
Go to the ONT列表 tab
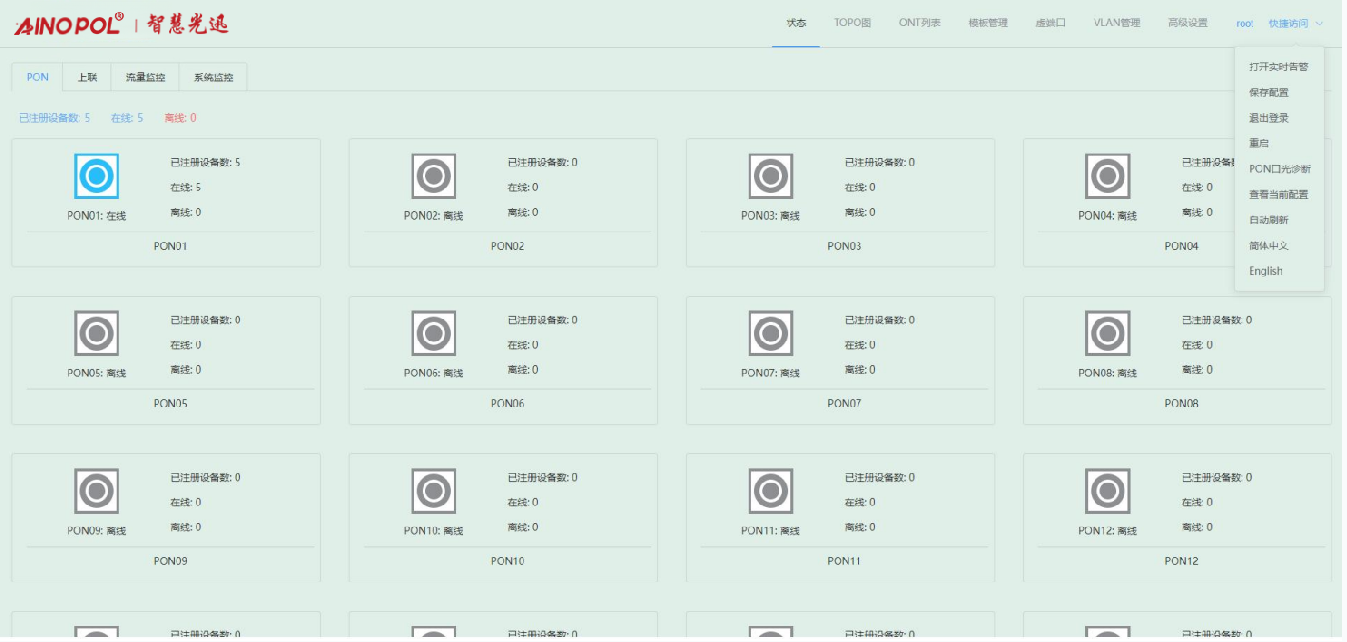919,23
